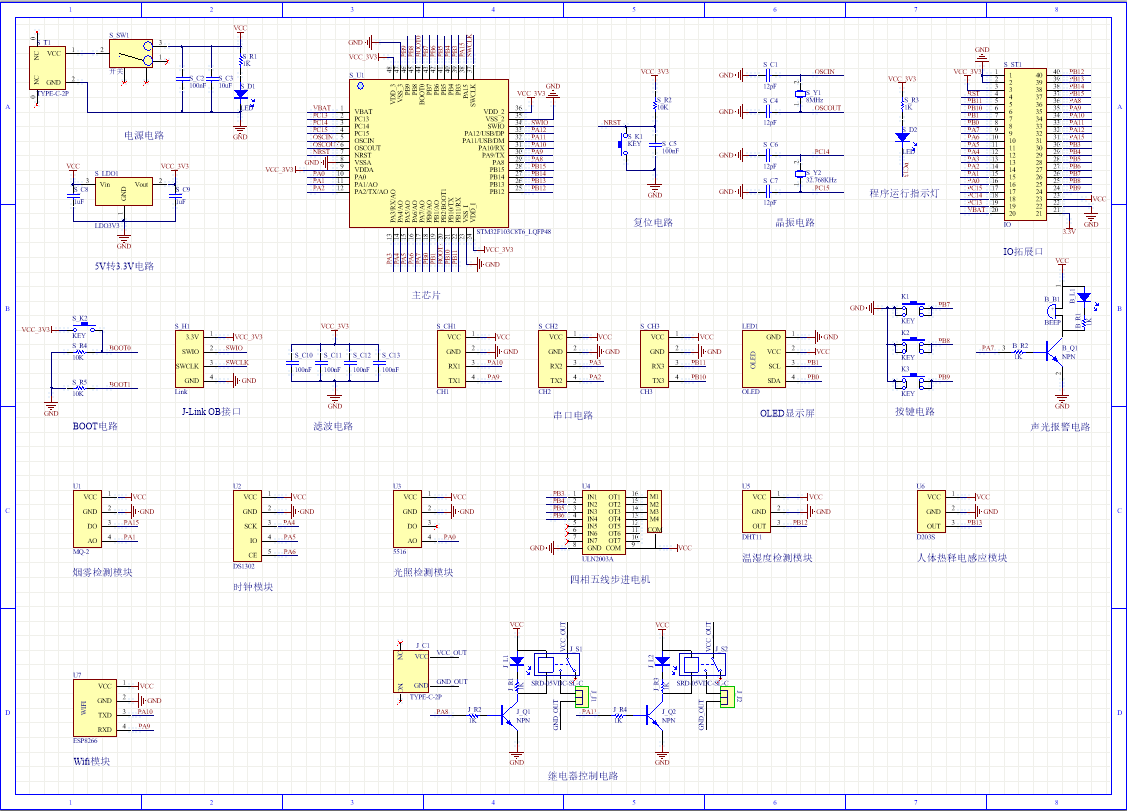Image resolution: width=1127 pixels, height=811 pixels.
Task: Click the '程序运行指示灯' label
Action: click(x=904, y=193)
